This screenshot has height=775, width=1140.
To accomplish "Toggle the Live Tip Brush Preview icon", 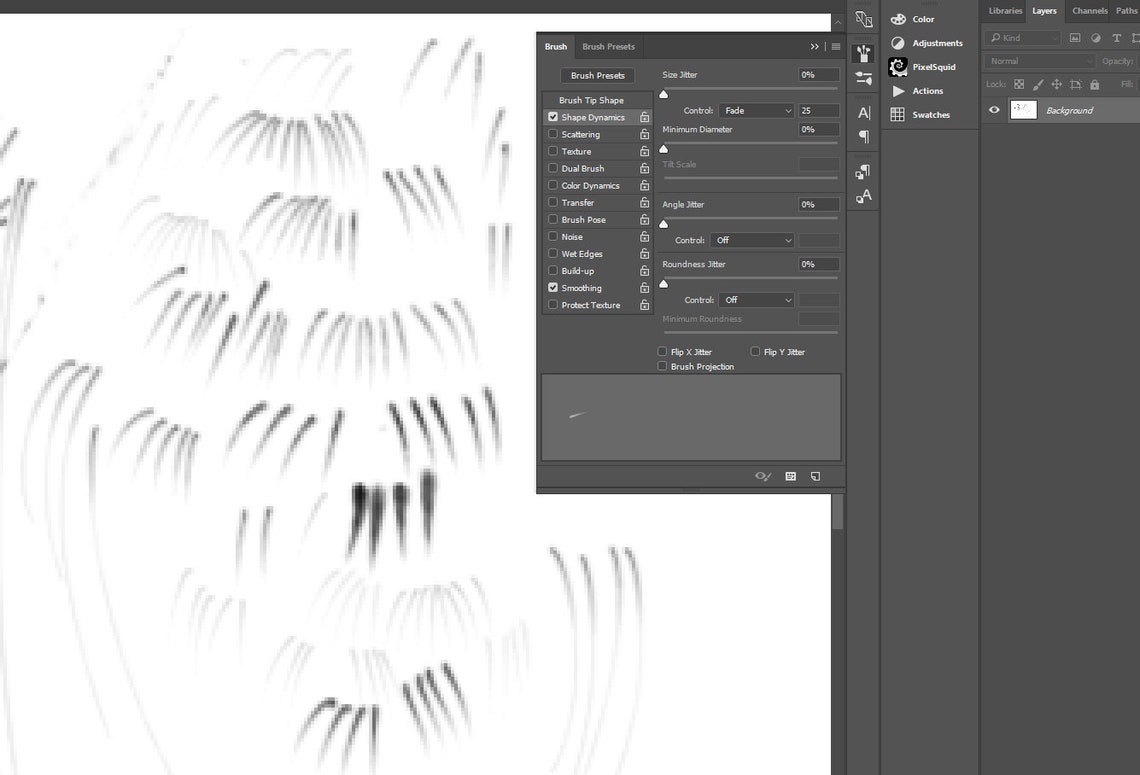I will (x=763, y=476).
